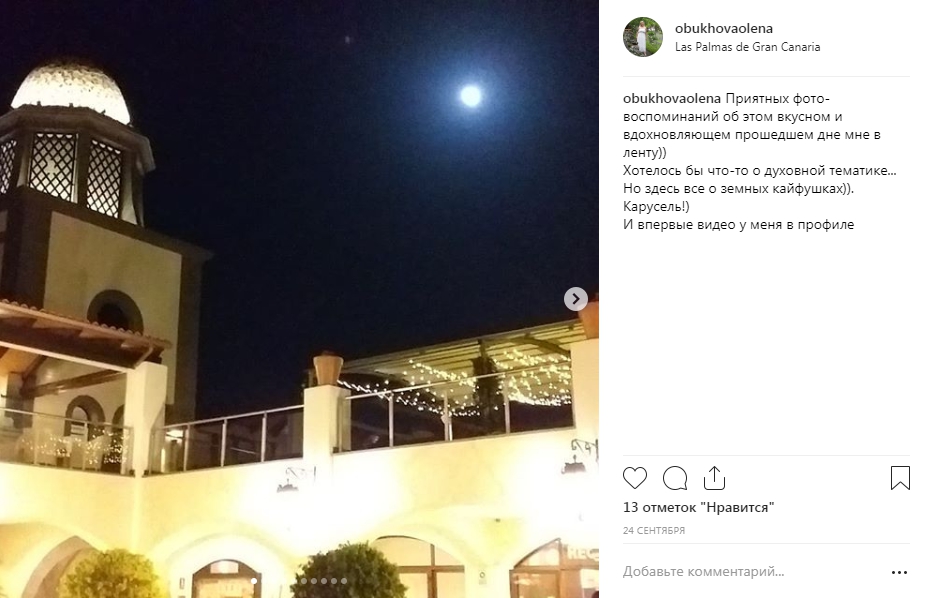
Task: Save the post with the bookmark icon
Action: coord(900,478)
